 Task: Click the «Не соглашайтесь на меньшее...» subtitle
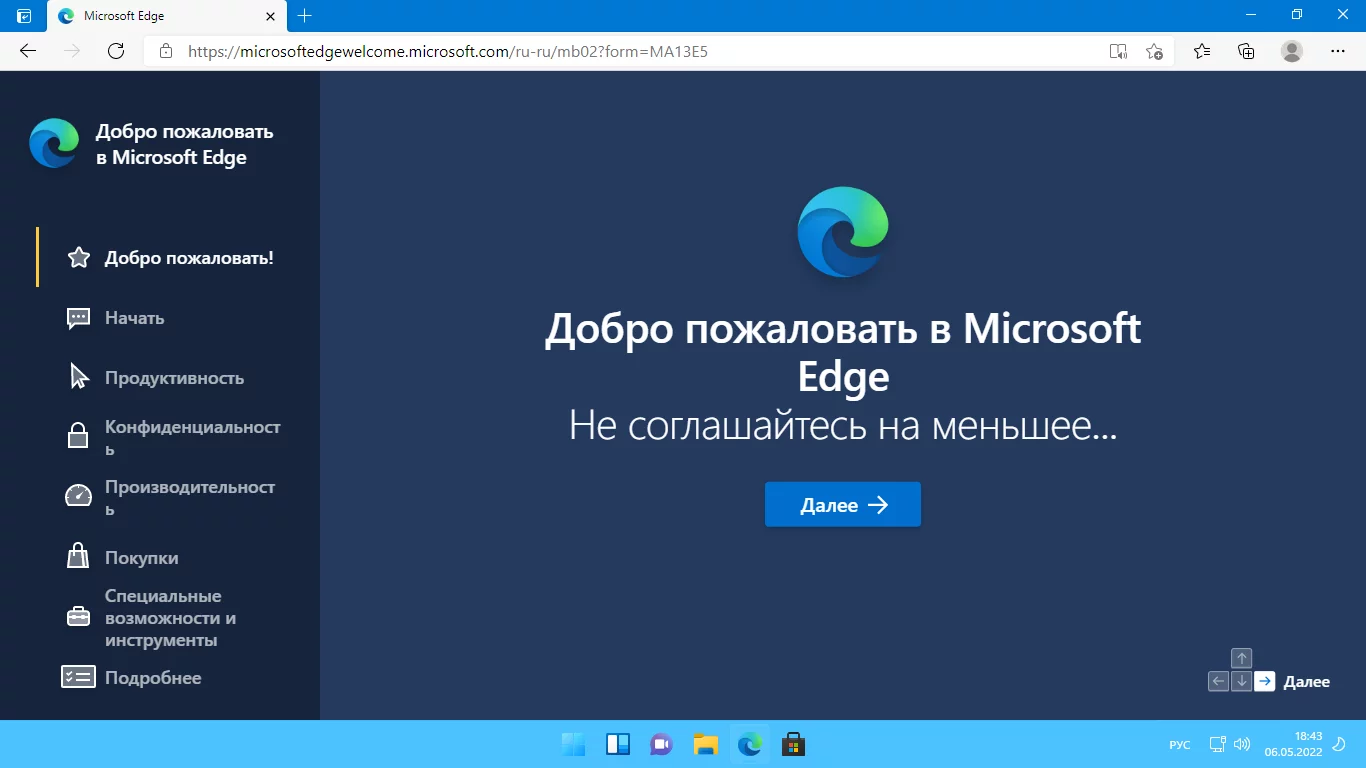pyautogui.click(x=843, y=427)
